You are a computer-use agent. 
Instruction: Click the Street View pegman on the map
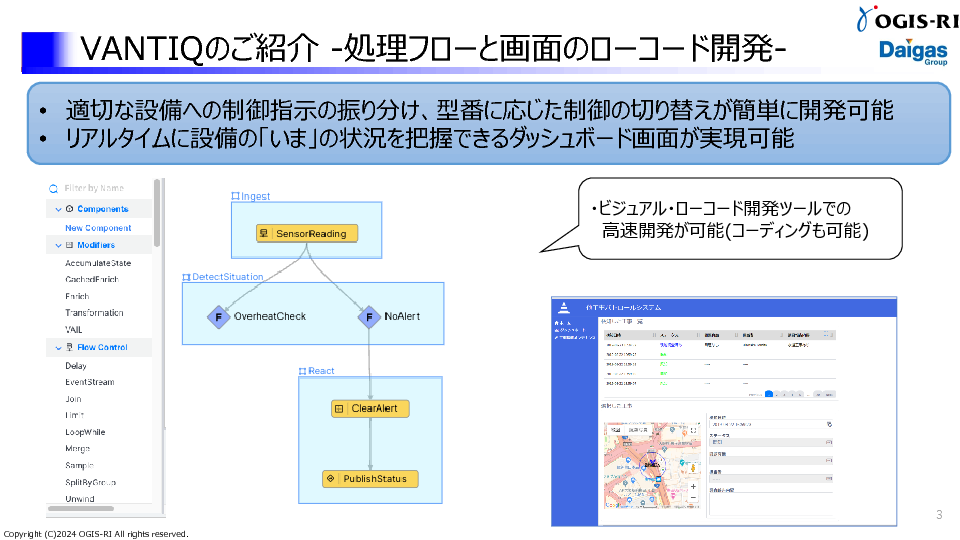693,467
